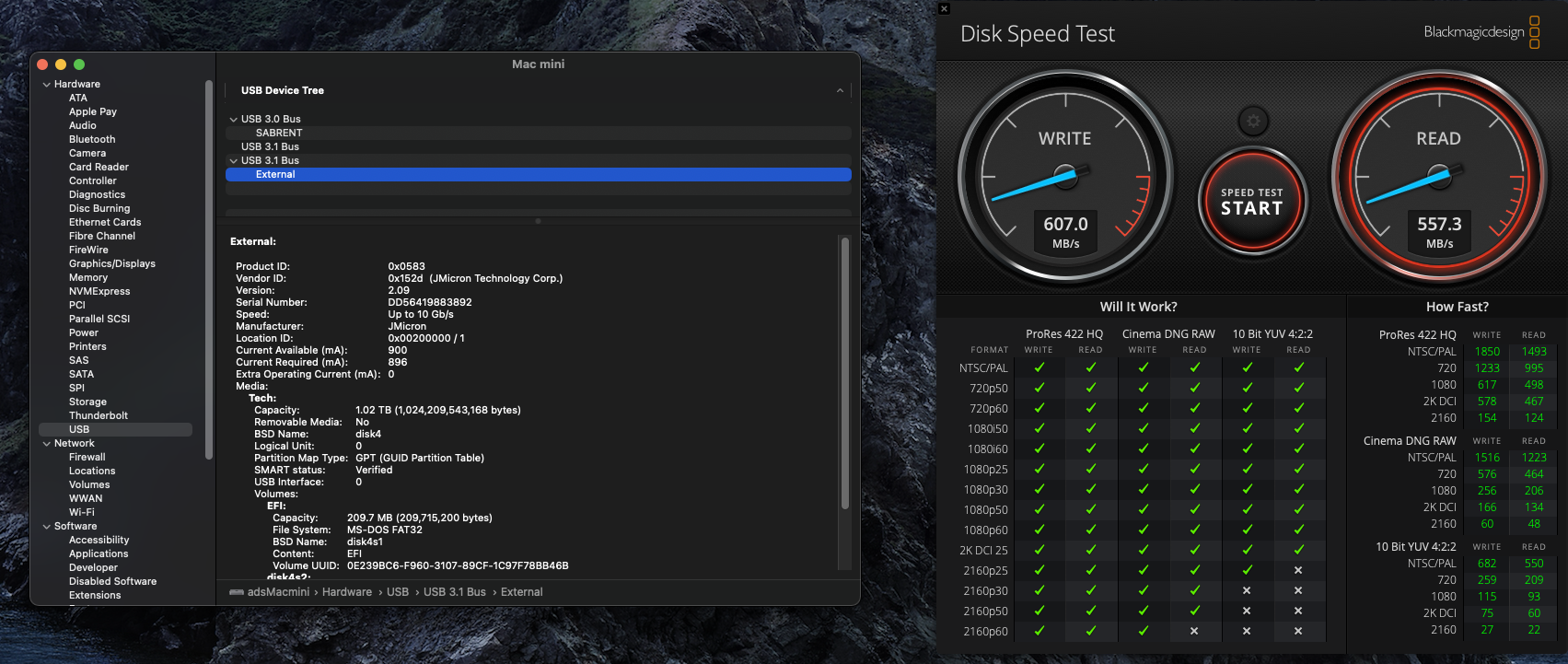
Task: Select Audio in the sidebar
Action: tap(83, 125)
